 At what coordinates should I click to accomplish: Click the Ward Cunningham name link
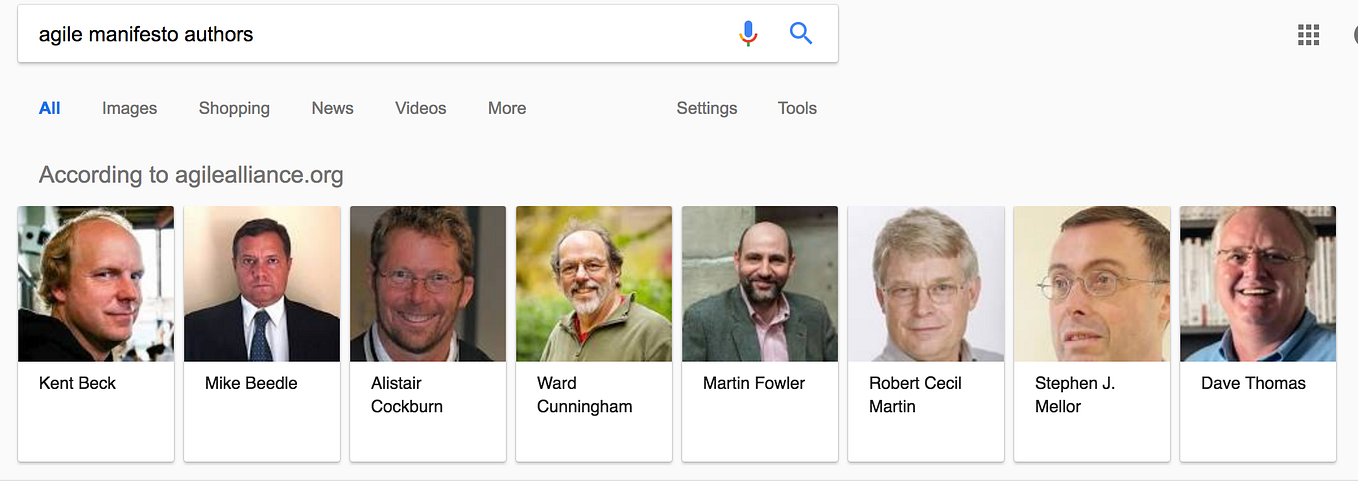click(x=585, y=395)
